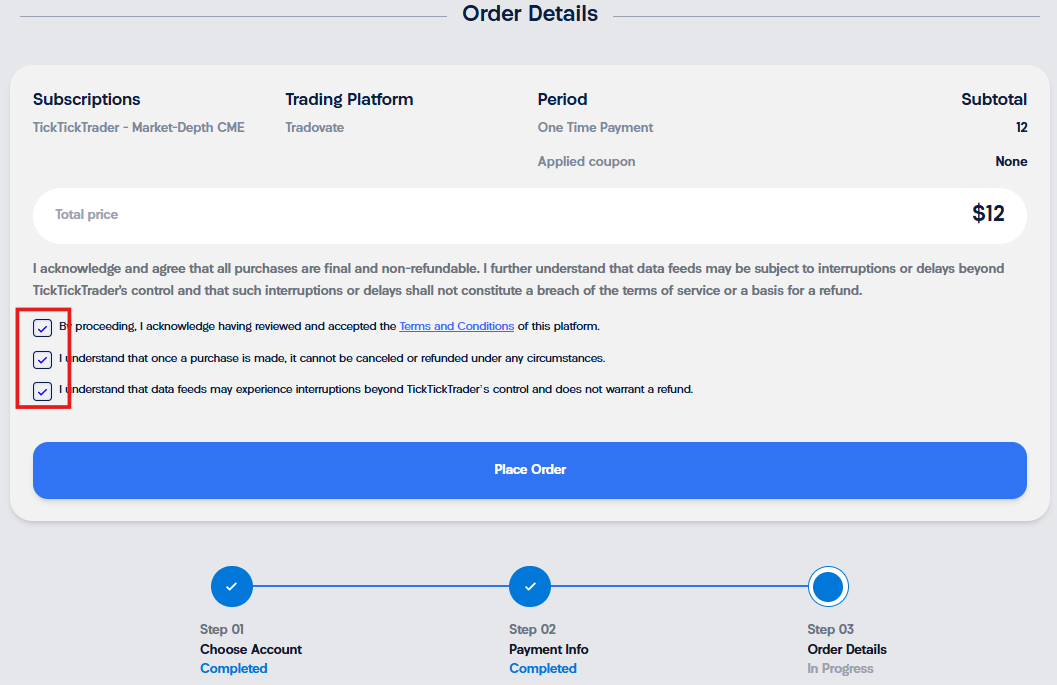Open the Terms and Conditions link
The image size is (1057, 685).
pos(456,326)
